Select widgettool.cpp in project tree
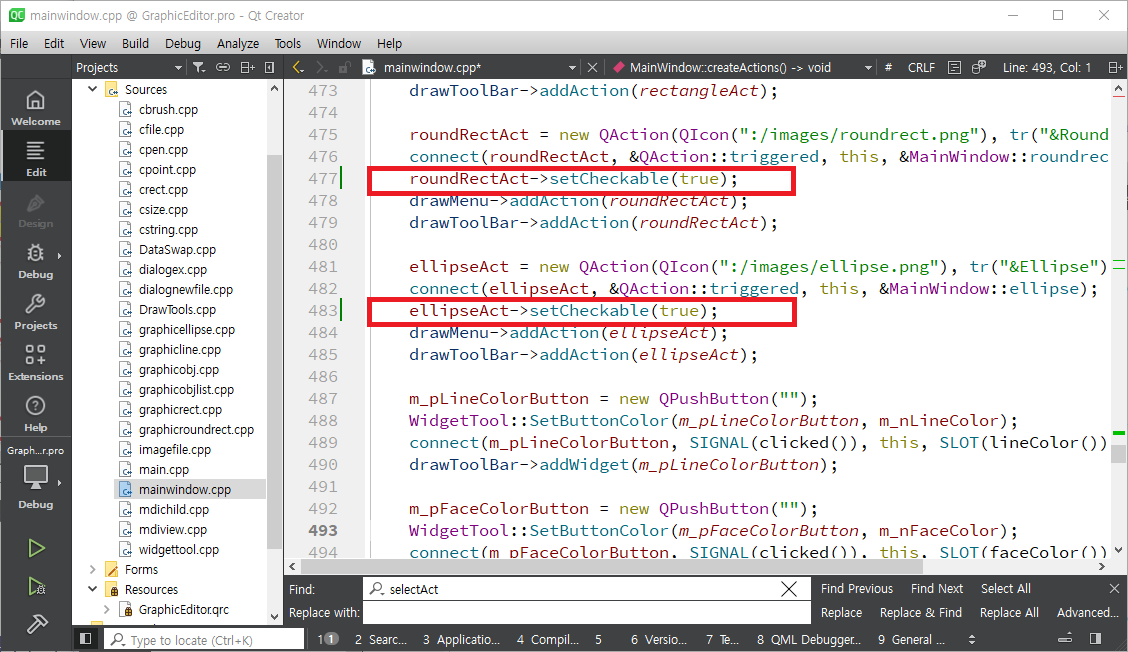Viewport: 1128px width, 652px height. click(x=178, y=549)
